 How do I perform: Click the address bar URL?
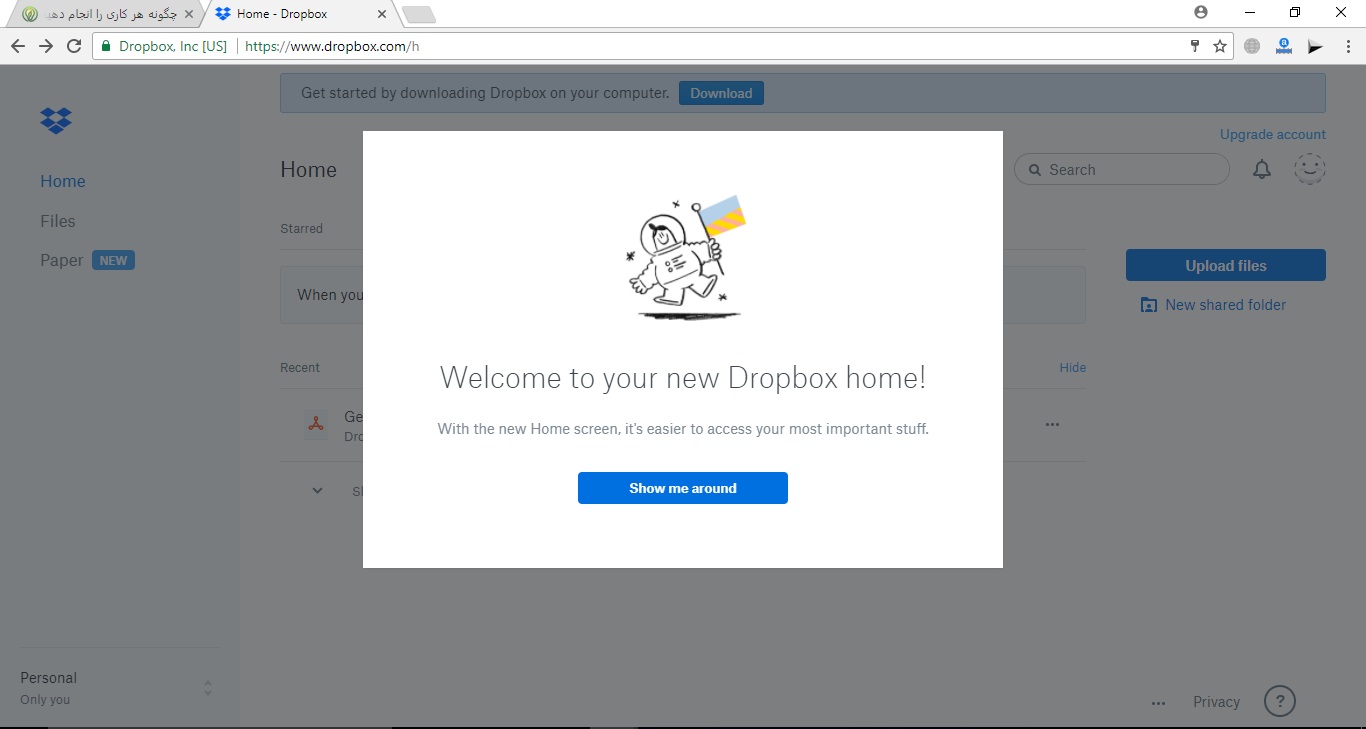(332, 46)
